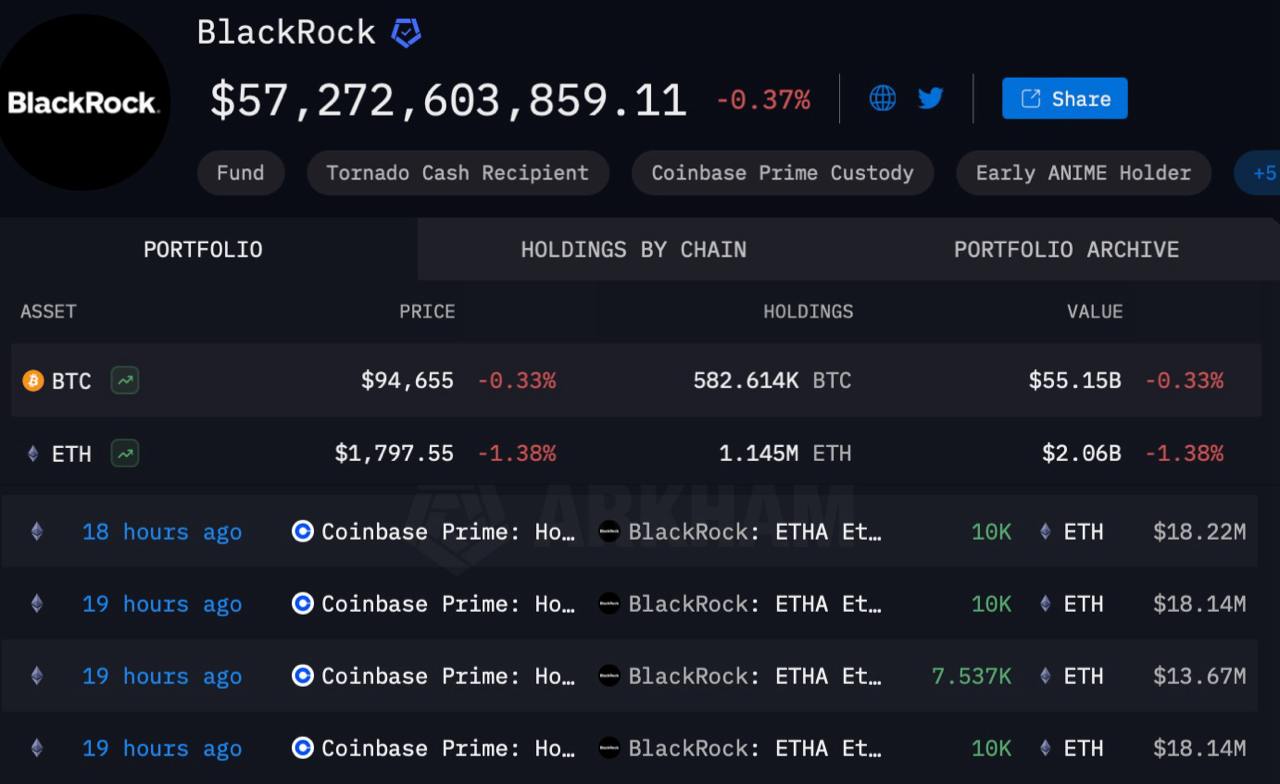This screenshot has width=1280, height=784.
Task: Select the Fund tag
Action: click(241, 173)
